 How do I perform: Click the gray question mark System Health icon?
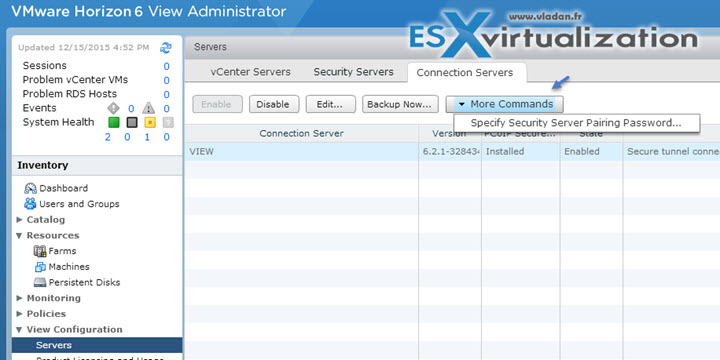(168, 123)
